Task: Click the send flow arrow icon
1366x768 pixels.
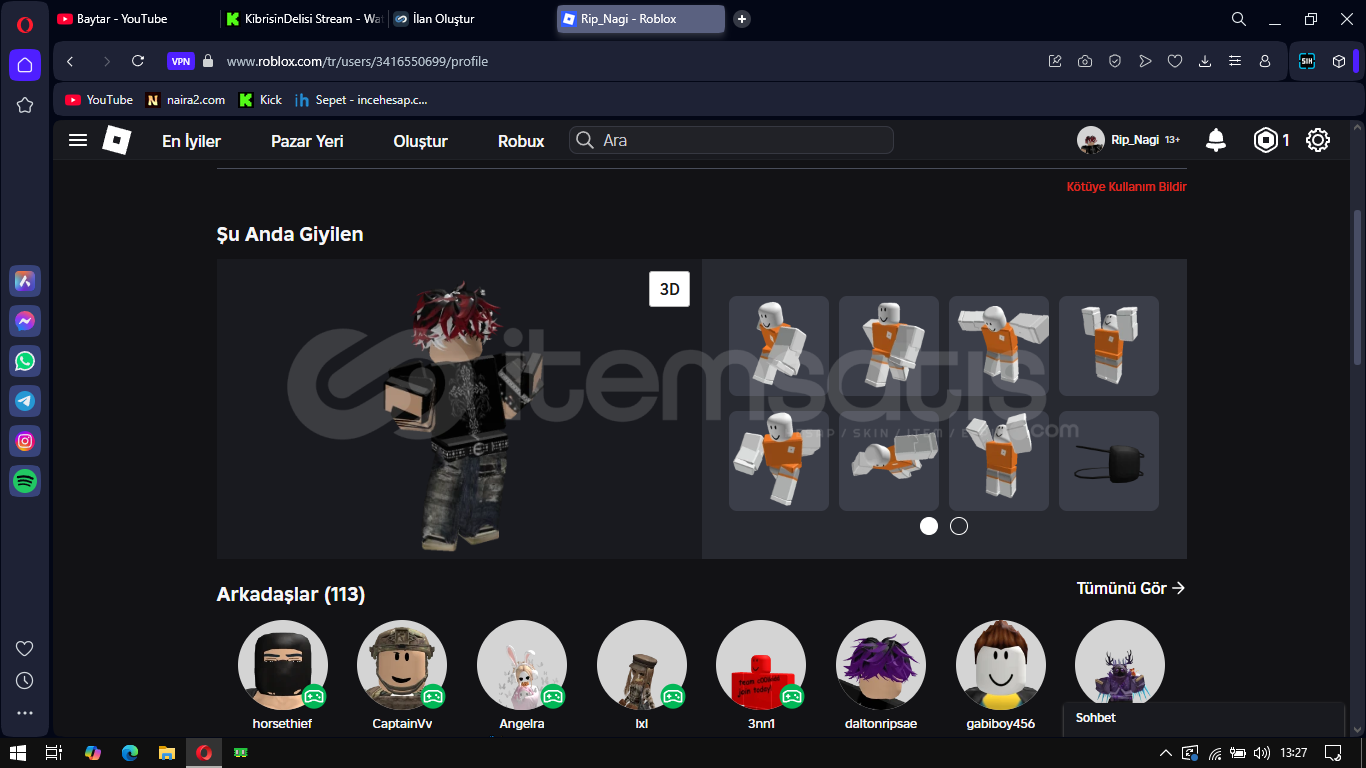Action: coord(1145,61)
